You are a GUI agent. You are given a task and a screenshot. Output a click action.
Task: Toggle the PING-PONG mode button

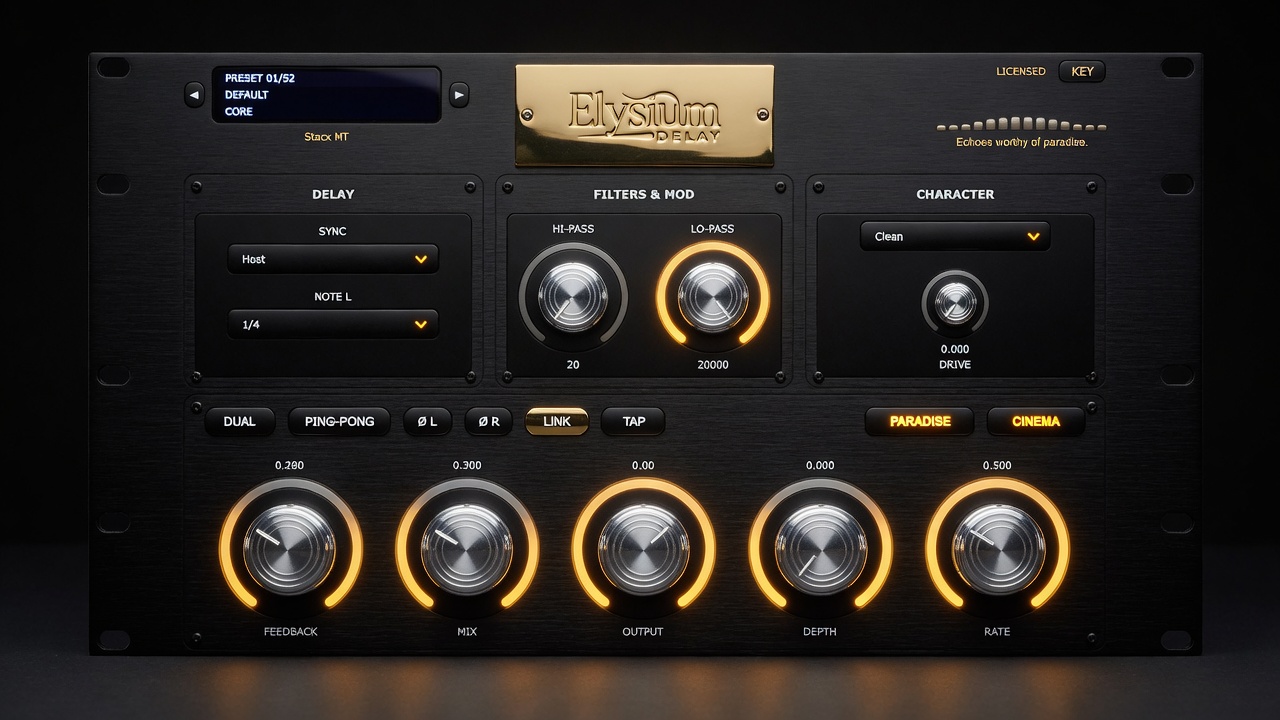(339, 421)
